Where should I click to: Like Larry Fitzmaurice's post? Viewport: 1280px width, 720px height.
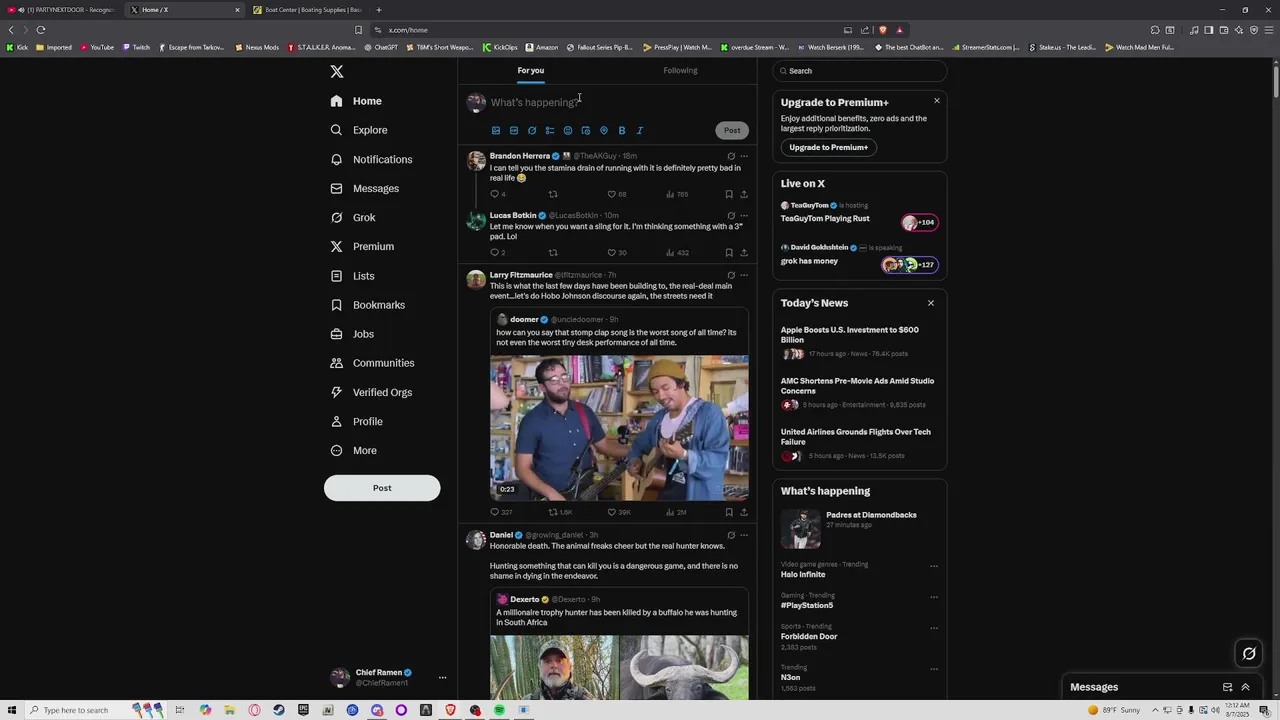[612, 512]
